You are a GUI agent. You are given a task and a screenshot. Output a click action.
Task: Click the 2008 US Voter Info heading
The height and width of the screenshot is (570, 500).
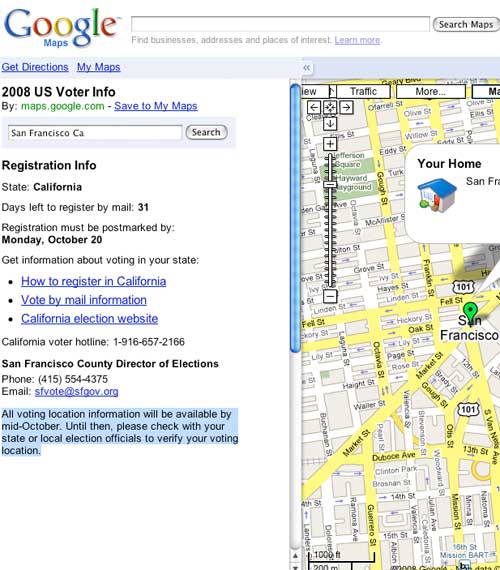tap(59, 92)
